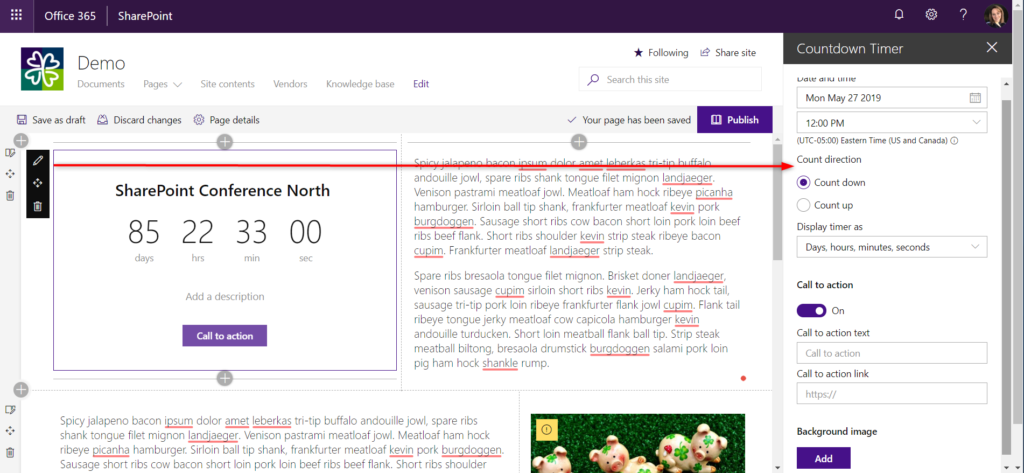
Task: Click Discard changes
Action: pyautogui.click(x=139, y=120)
